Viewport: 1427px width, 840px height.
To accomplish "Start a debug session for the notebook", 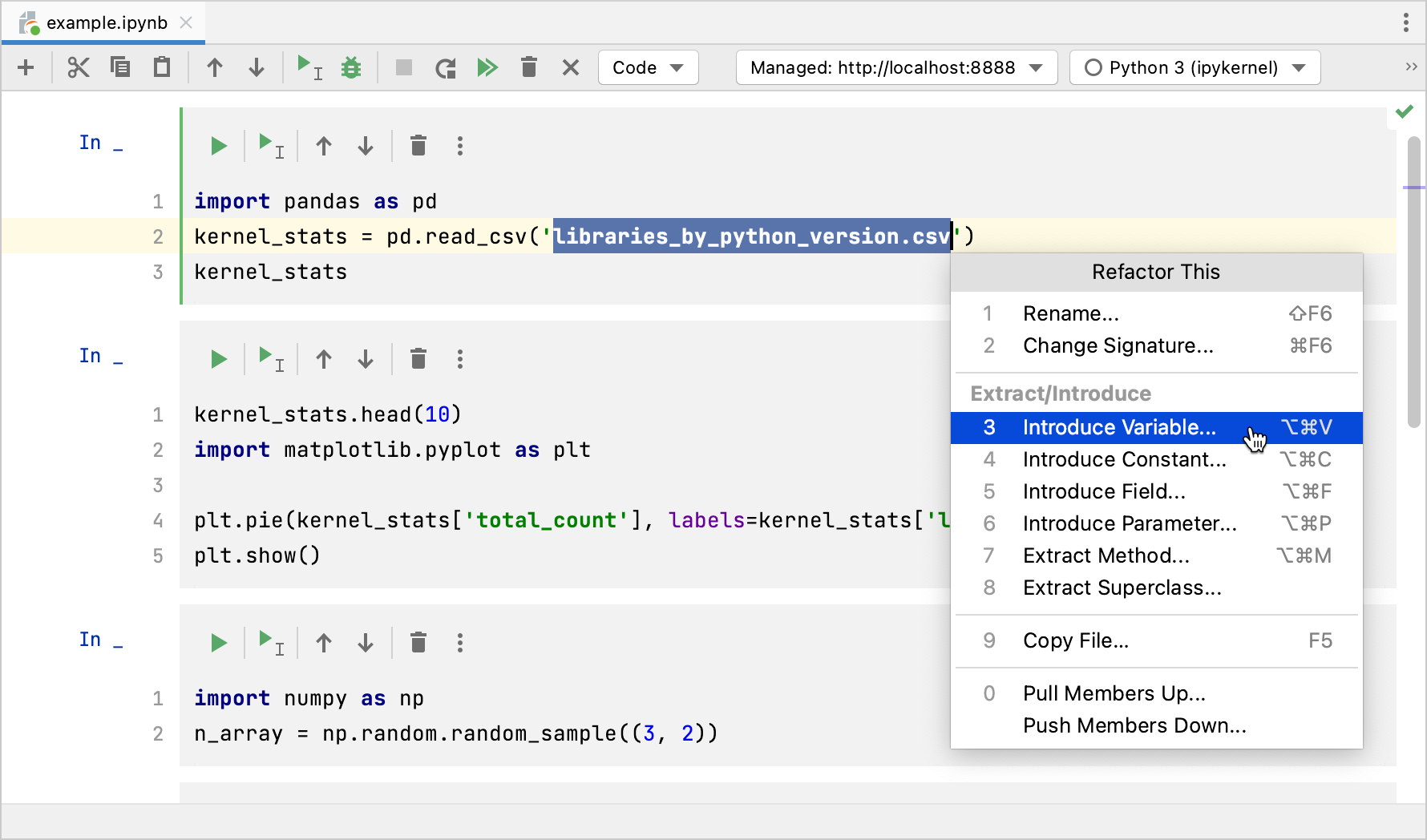I will [x=351, y=67].
